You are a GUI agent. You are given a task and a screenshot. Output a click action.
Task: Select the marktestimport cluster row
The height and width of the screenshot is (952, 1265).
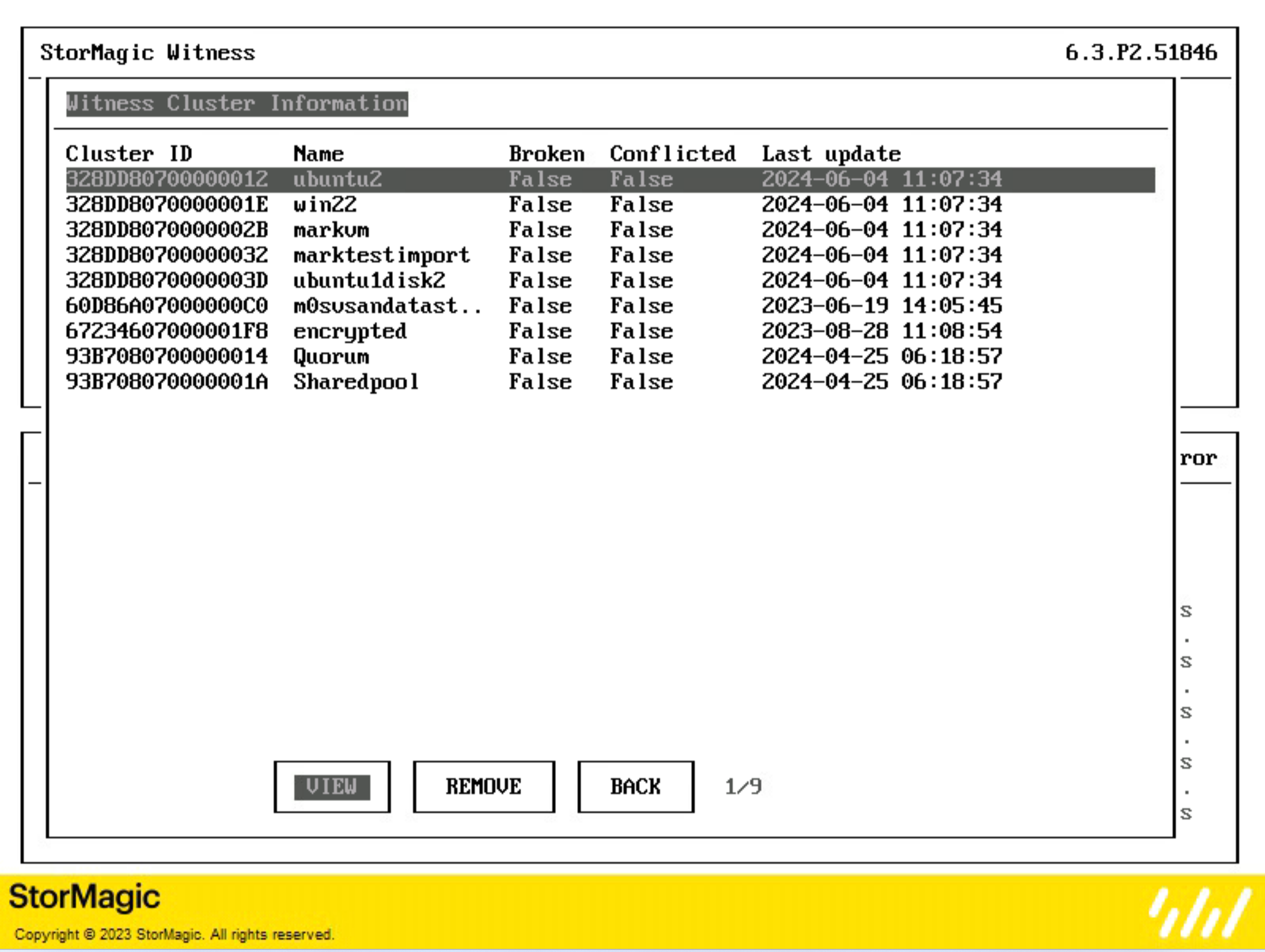point(610,255)
